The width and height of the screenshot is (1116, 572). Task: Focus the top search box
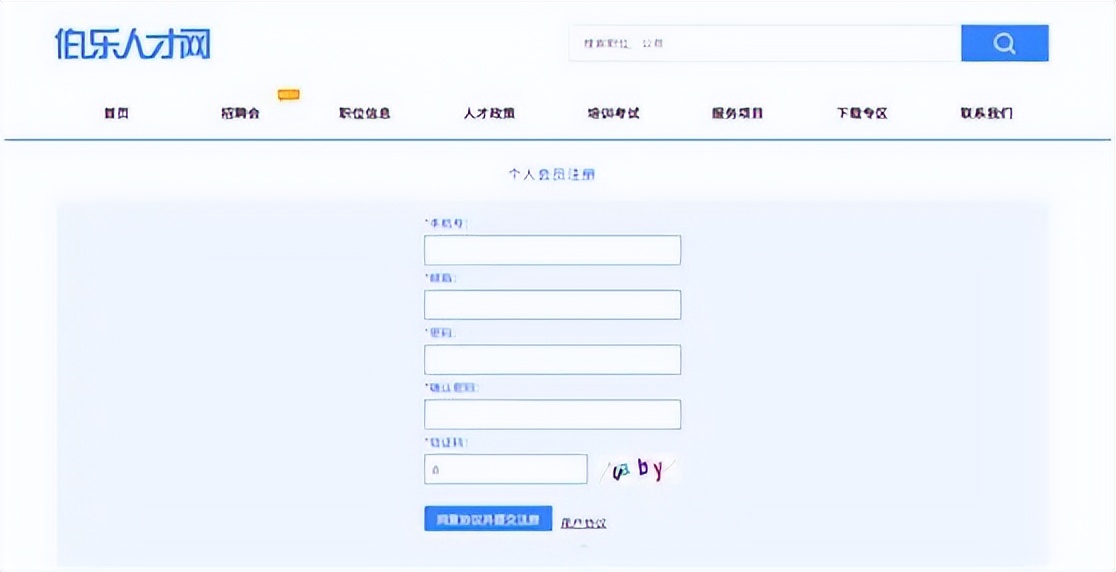[x=765, y=43]
